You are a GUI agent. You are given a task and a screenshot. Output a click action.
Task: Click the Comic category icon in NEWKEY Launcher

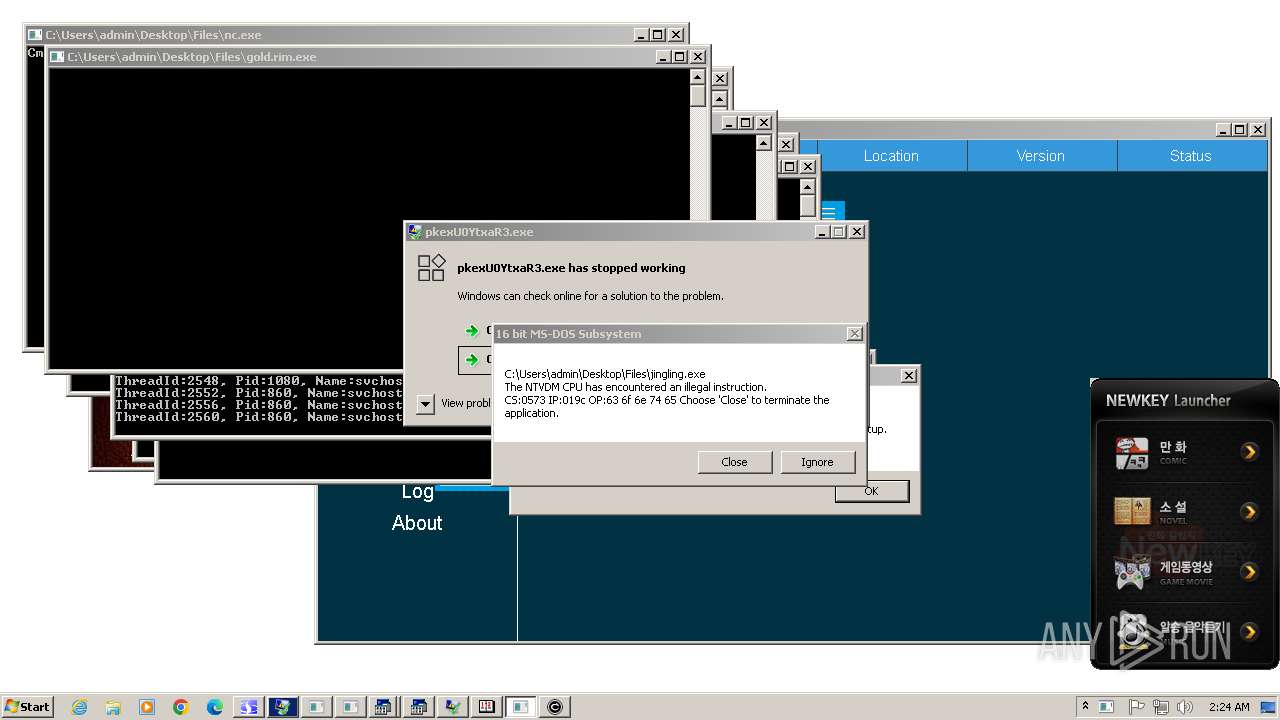[1132, 453]
